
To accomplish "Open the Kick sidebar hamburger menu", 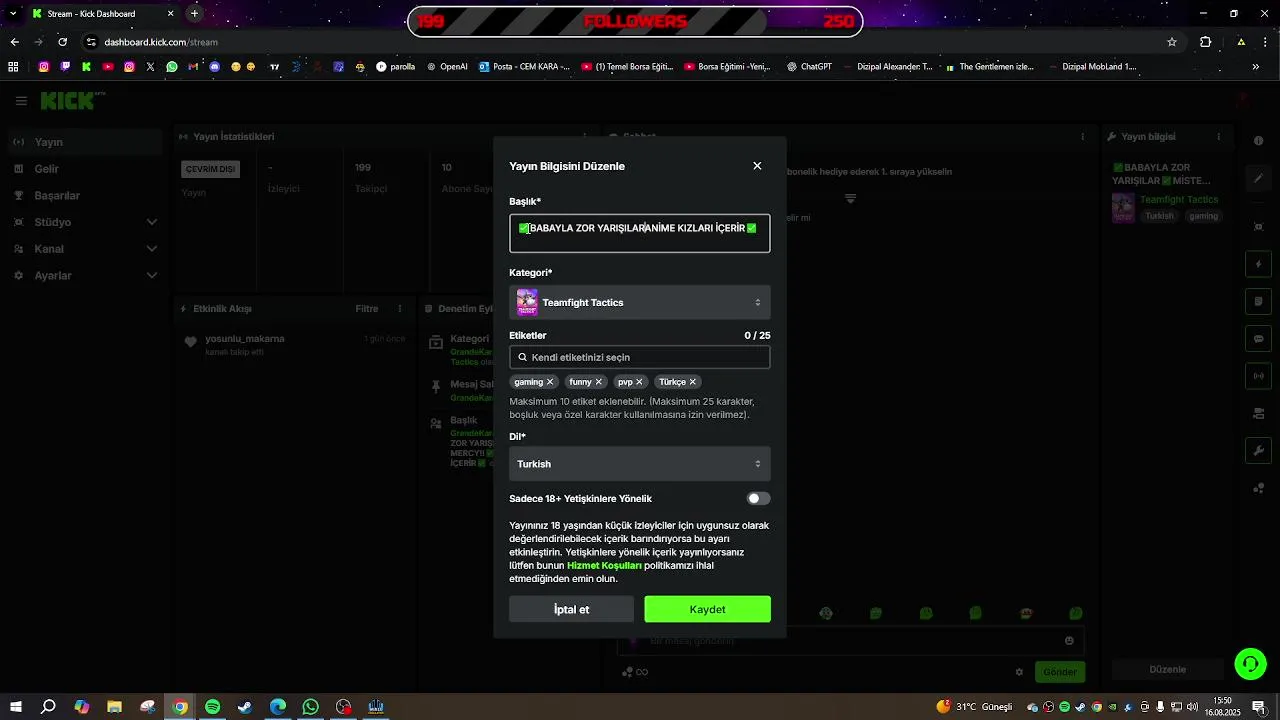I will coord(21,101).
